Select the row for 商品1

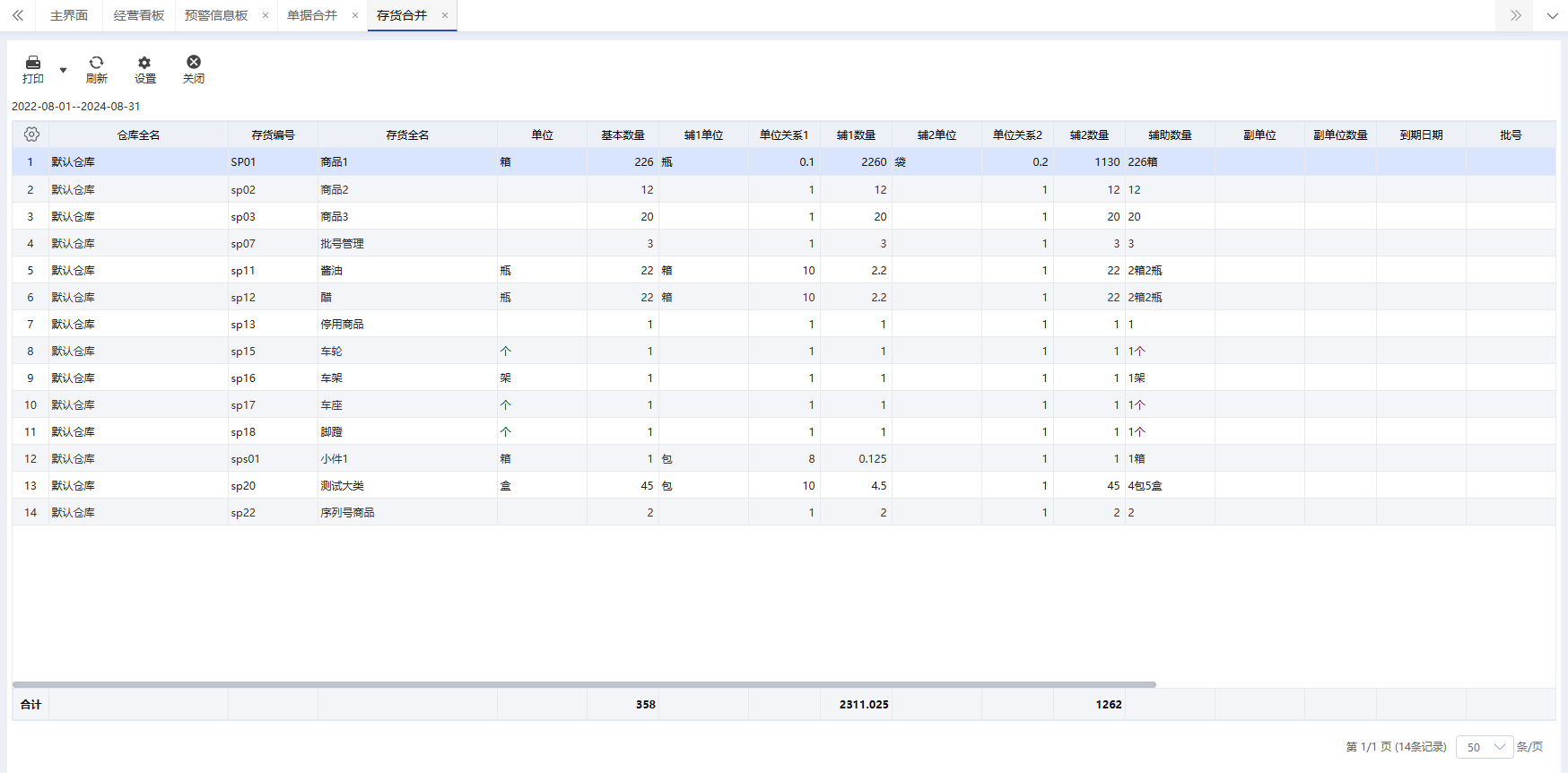(784, 162)
